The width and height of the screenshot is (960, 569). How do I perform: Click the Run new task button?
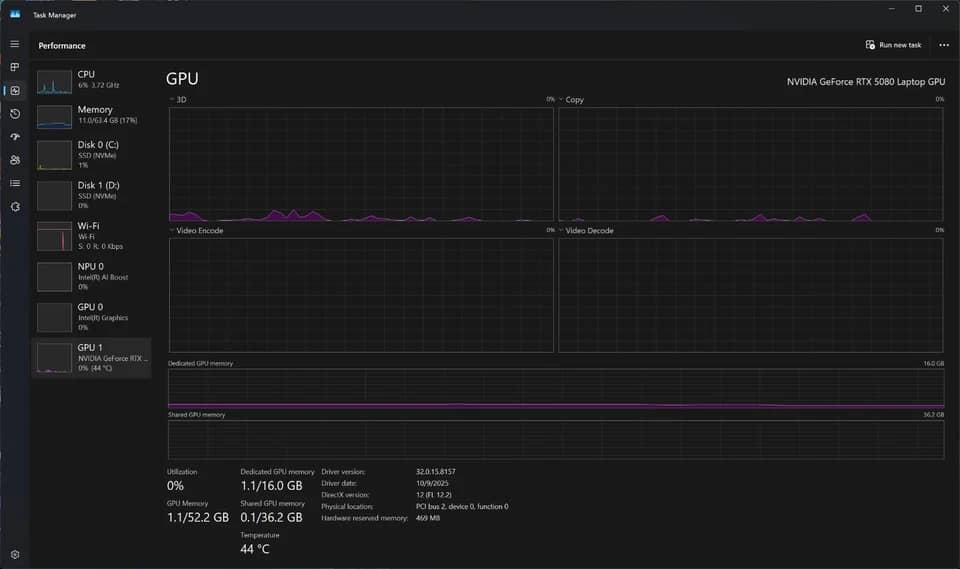point(893,45)
